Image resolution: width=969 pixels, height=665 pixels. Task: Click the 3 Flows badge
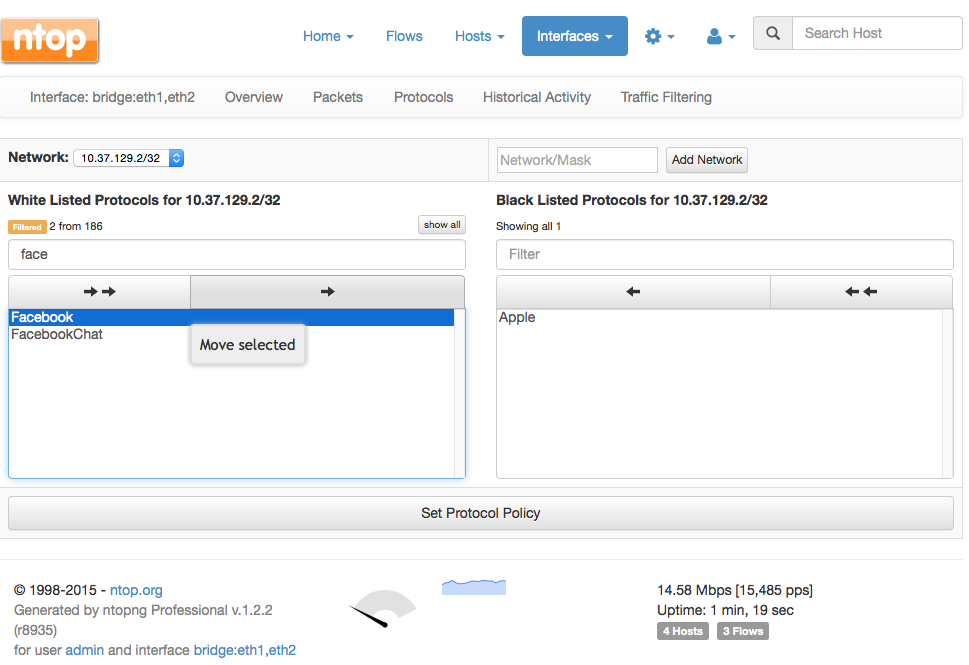(743, 631)
